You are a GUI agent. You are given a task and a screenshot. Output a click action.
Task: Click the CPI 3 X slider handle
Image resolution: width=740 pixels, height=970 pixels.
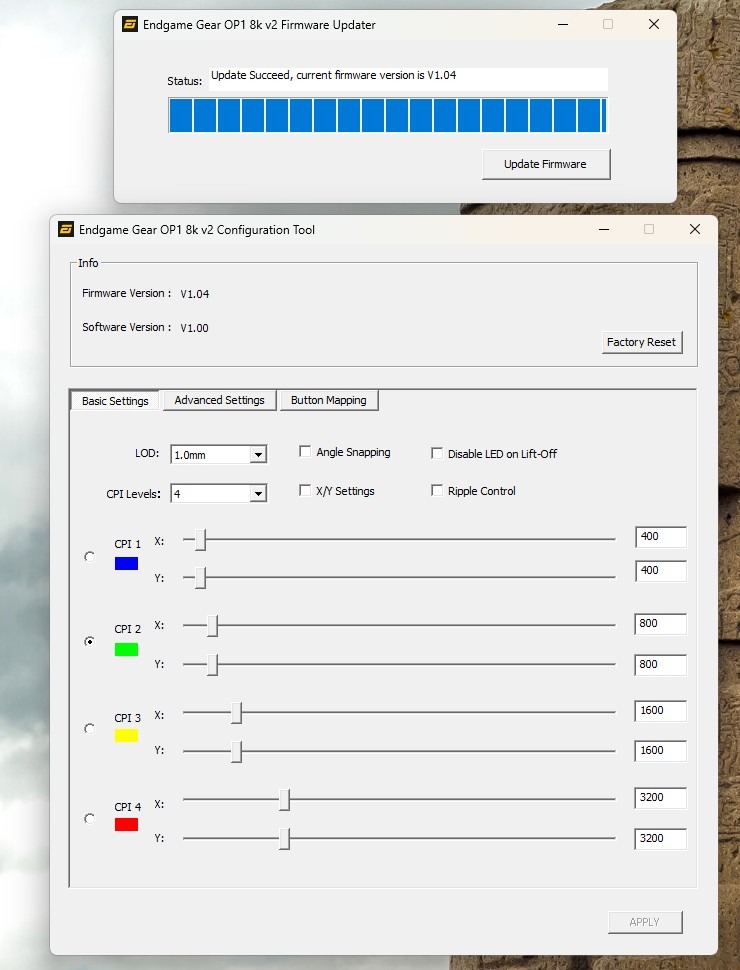coord(236,713)
